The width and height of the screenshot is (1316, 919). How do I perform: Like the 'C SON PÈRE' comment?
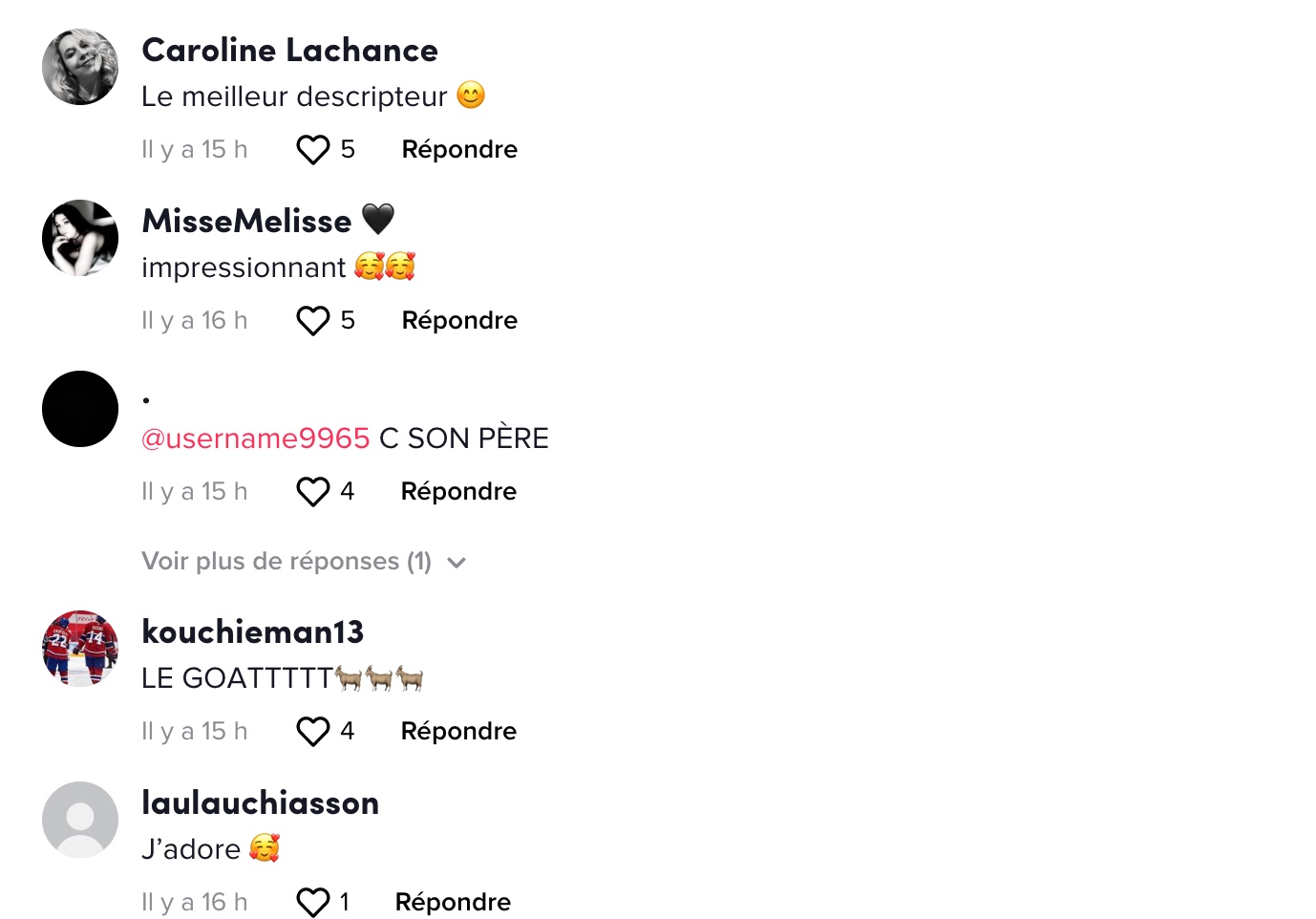point(312,492)
